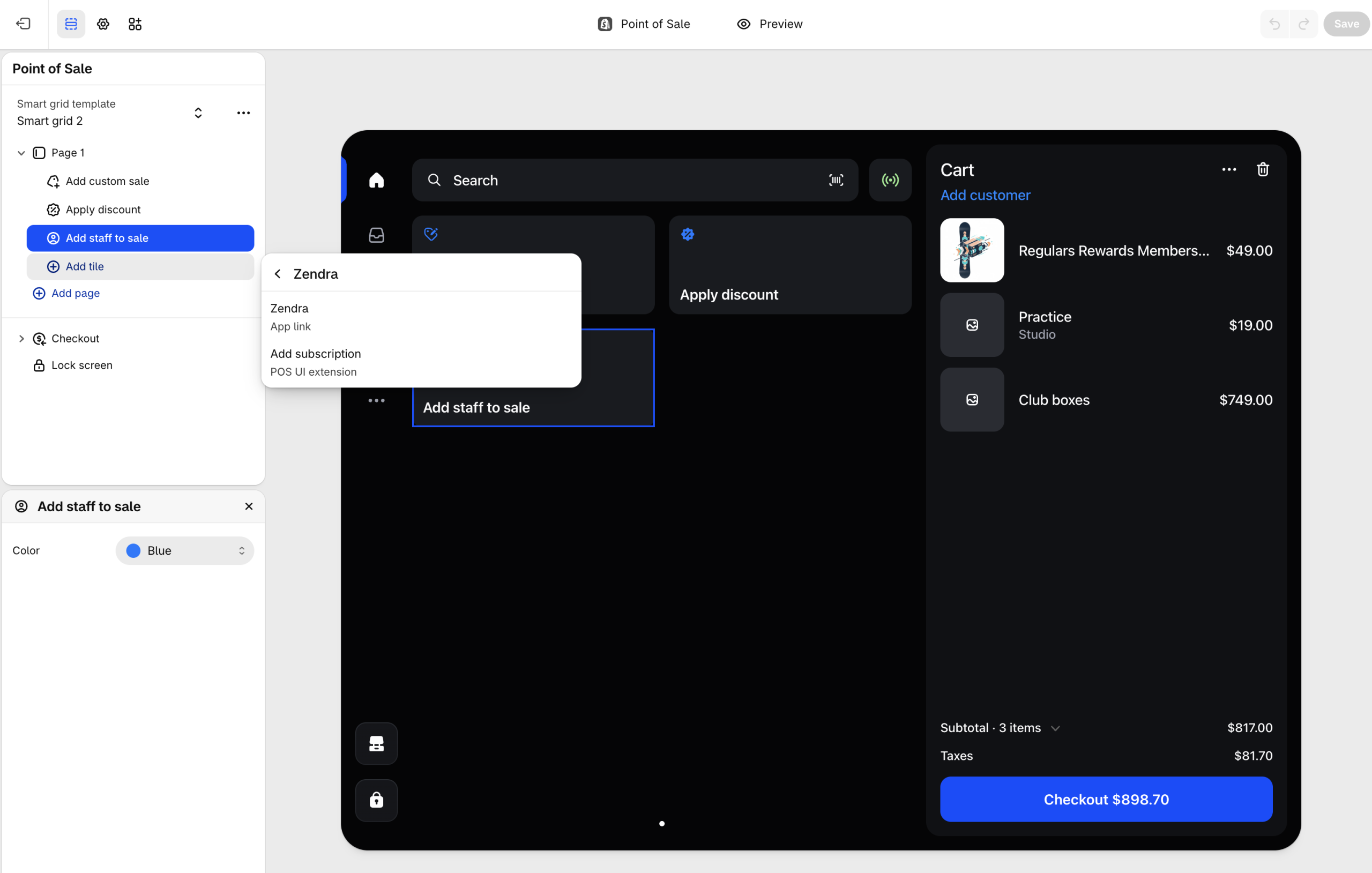The image size is (1372, 873).
Task: Expand the Subtotal 3 items chevron
Action: (x=1055, y=728)
